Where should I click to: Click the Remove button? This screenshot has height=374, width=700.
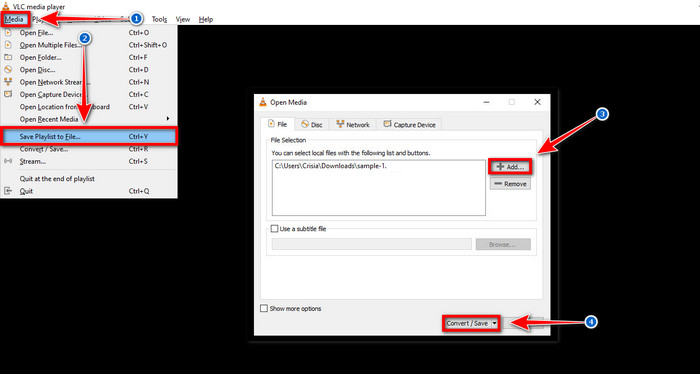pyautogui.click(x=510, y=184)
